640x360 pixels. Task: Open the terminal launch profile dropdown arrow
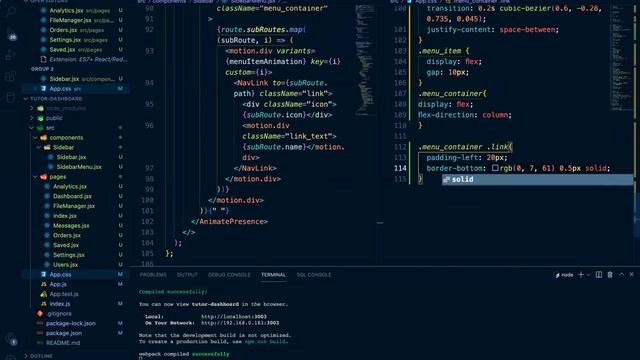point(588,275)
